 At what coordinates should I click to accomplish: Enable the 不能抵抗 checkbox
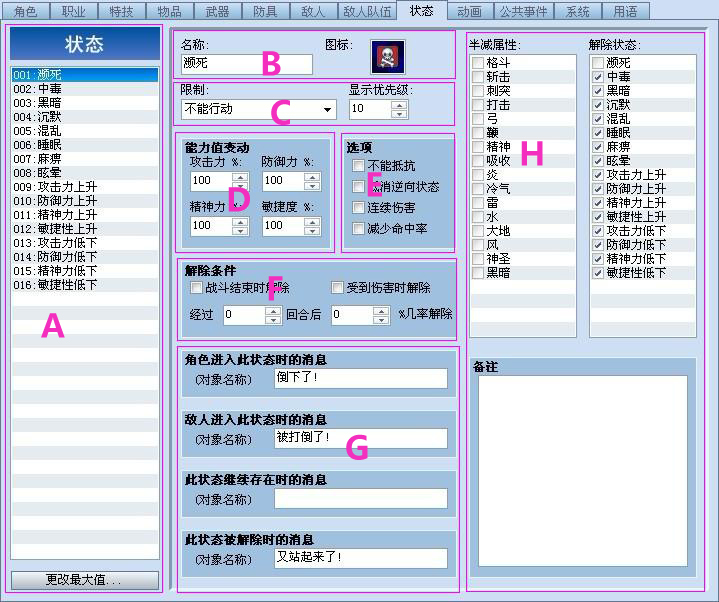click(358, 166)
